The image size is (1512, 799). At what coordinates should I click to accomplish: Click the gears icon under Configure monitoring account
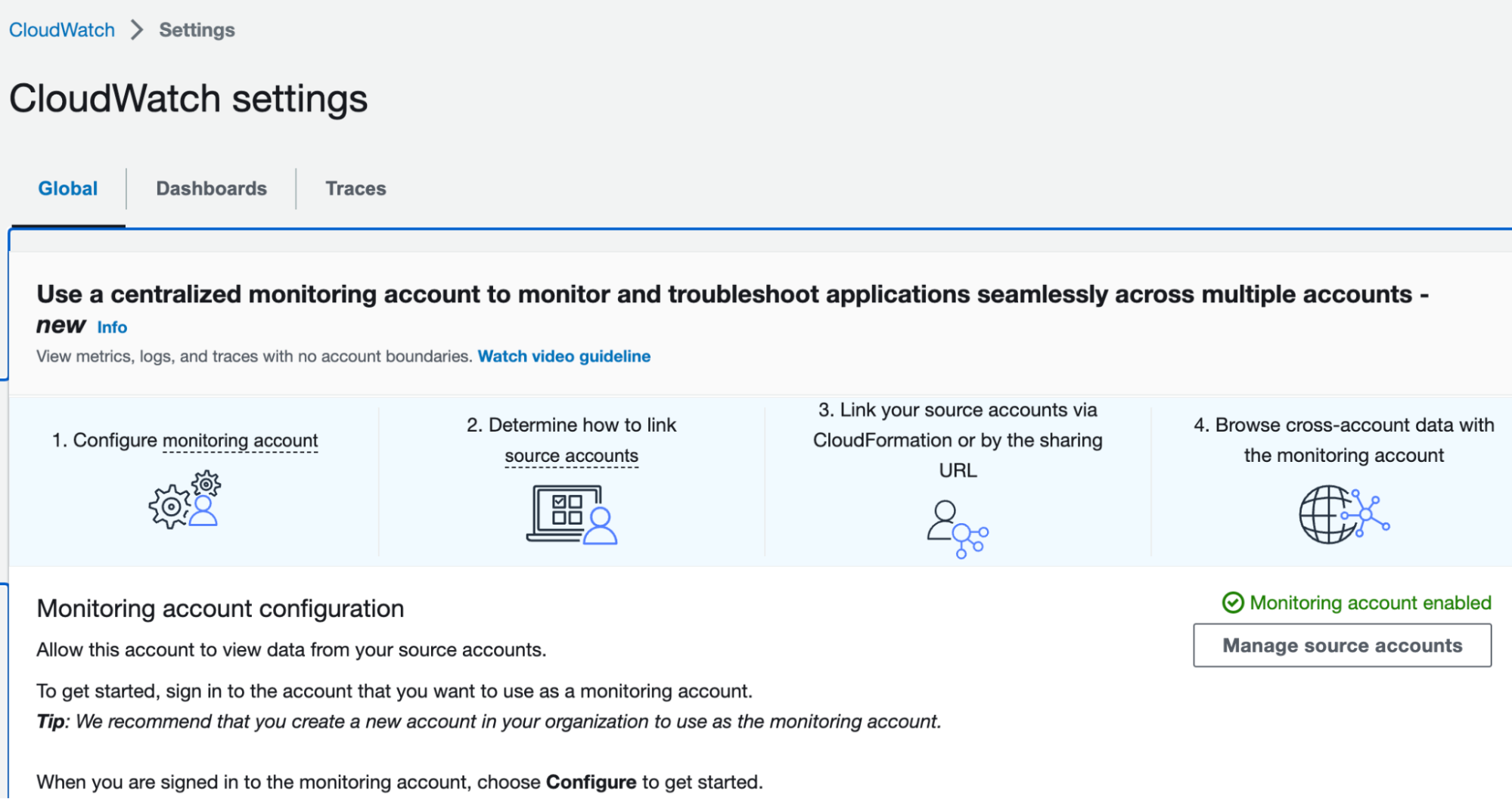point(184,499)
